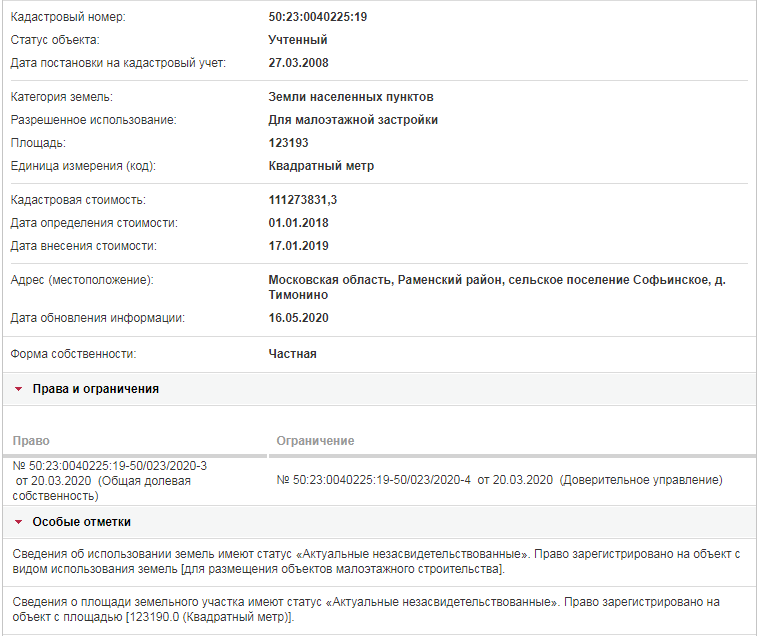The height and width of the screenshot is (636, 759).
Task: Click the Ограничение column header
Action: coord(315,441)
